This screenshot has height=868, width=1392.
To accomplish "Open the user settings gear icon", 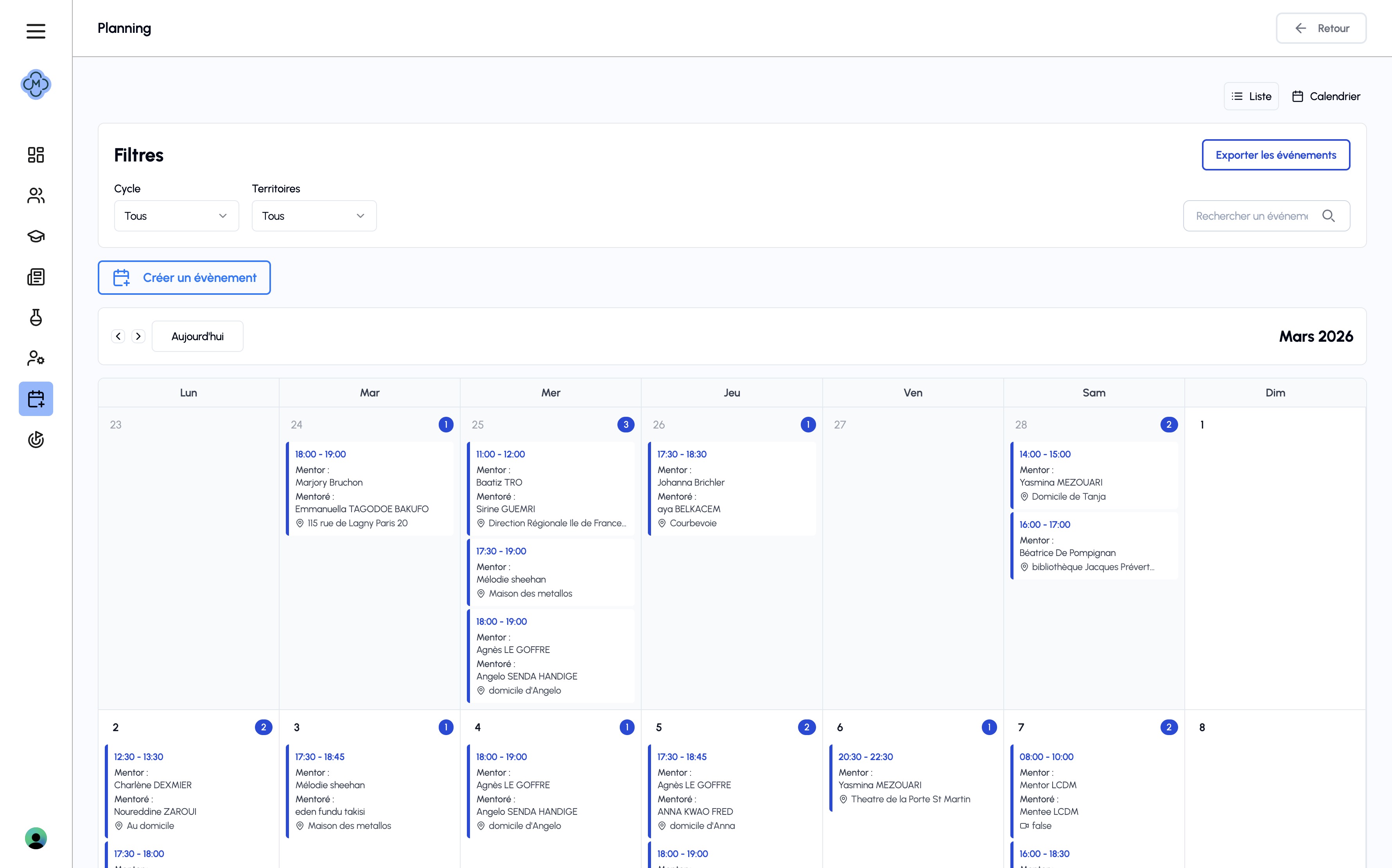I will (x=36, y=358).
